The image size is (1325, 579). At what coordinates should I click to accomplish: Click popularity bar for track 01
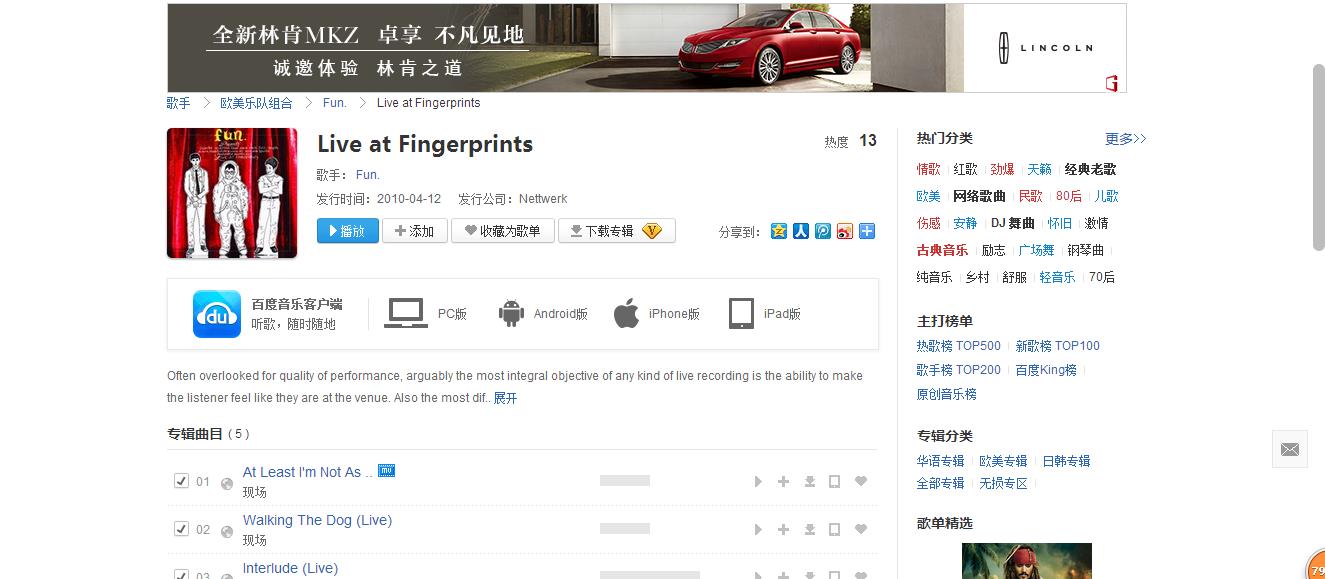(x=625, y=481)
